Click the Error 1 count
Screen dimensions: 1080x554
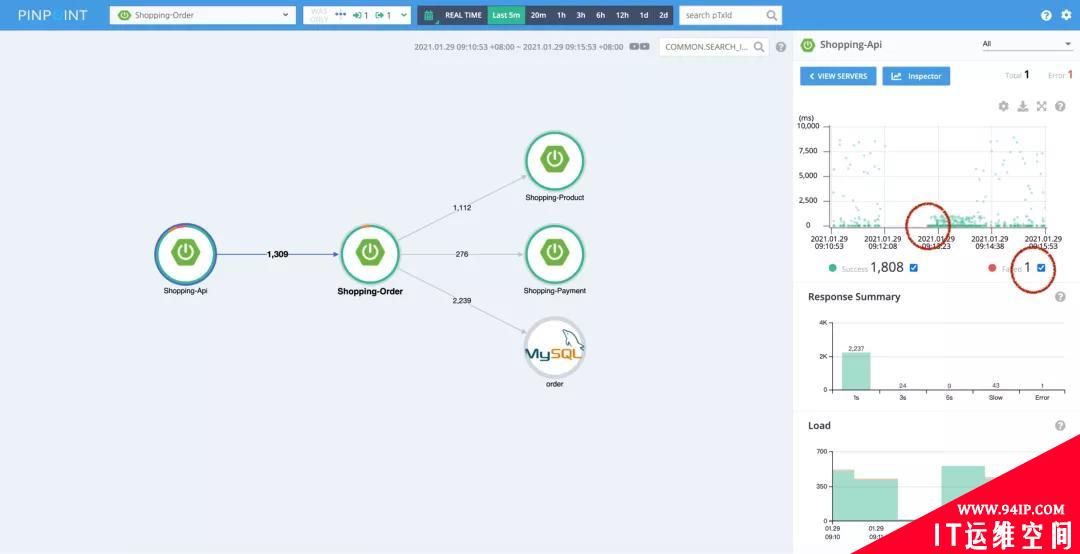point(1070,74)
